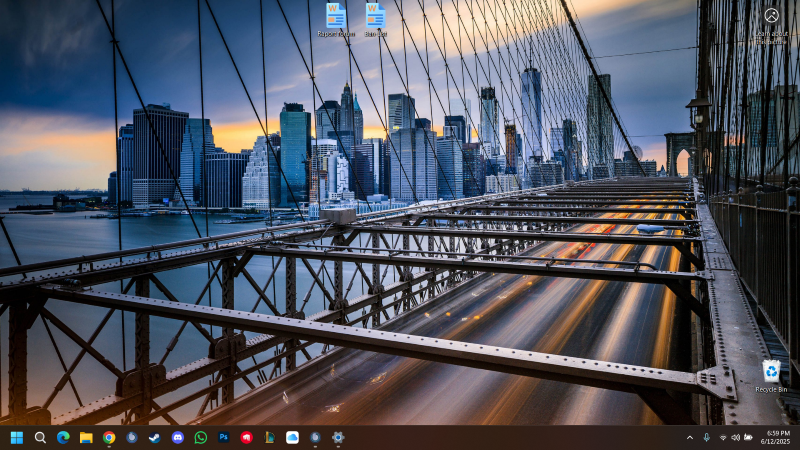Click the microphone tray icon
800x450 pixels.
click(x=707, y=438)
